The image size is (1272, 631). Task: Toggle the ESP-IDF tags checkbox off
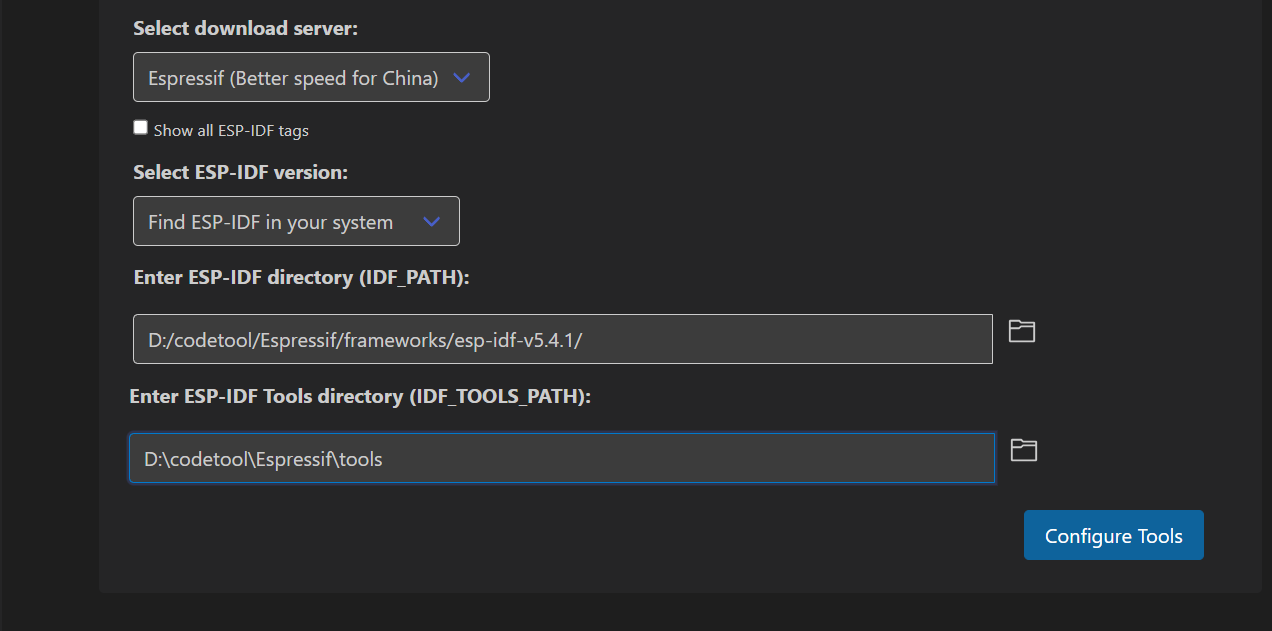coord(140,126)
